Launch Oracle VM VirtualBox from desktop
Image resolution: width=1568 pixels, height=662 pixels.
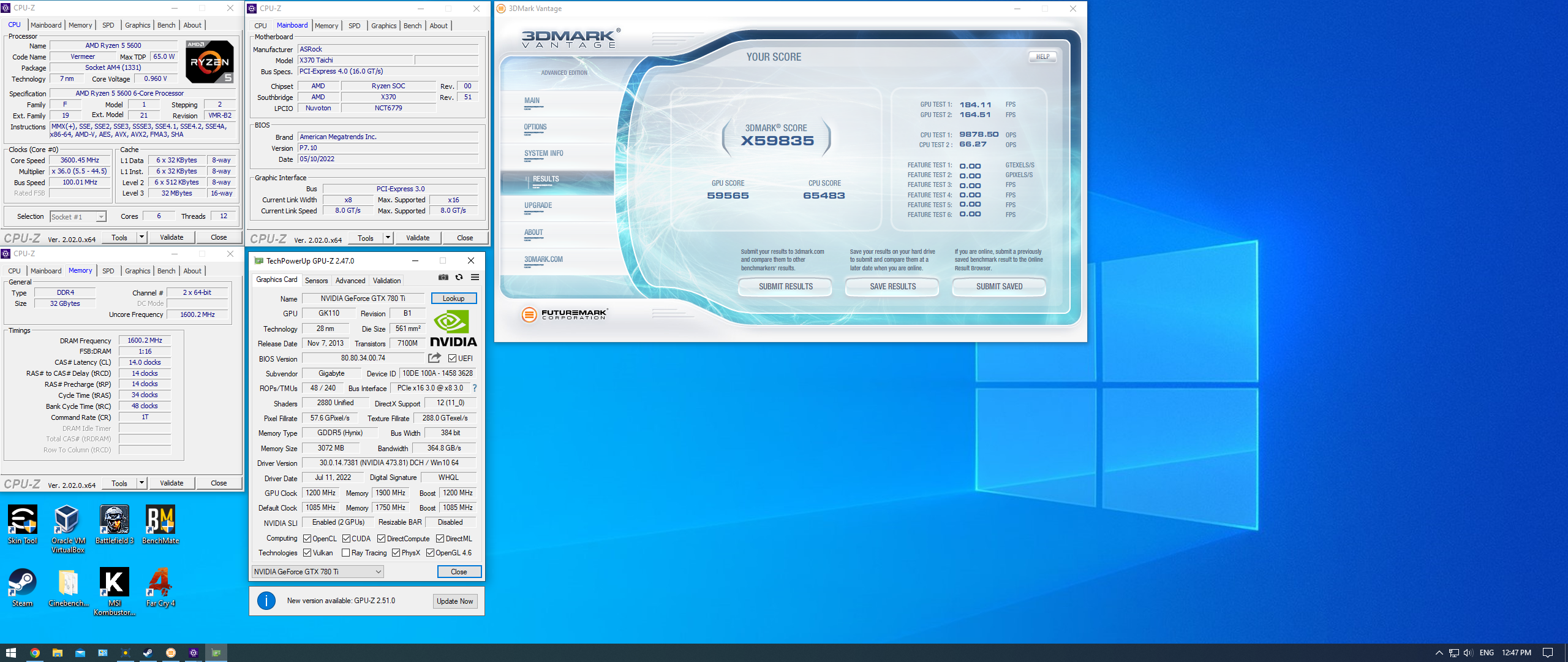(x=68, y=528)
